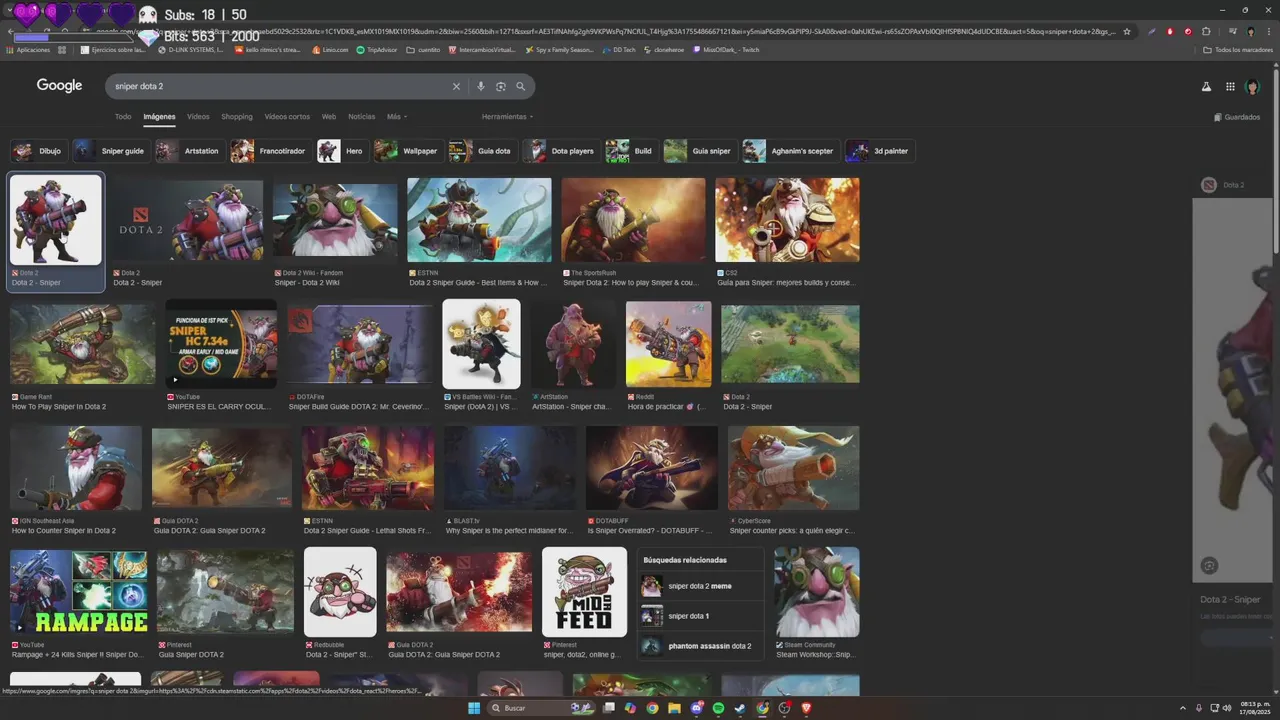The image size is (1280, 720).
Task: Filter by the 'Artstation' chip
Action: [189, 151]
